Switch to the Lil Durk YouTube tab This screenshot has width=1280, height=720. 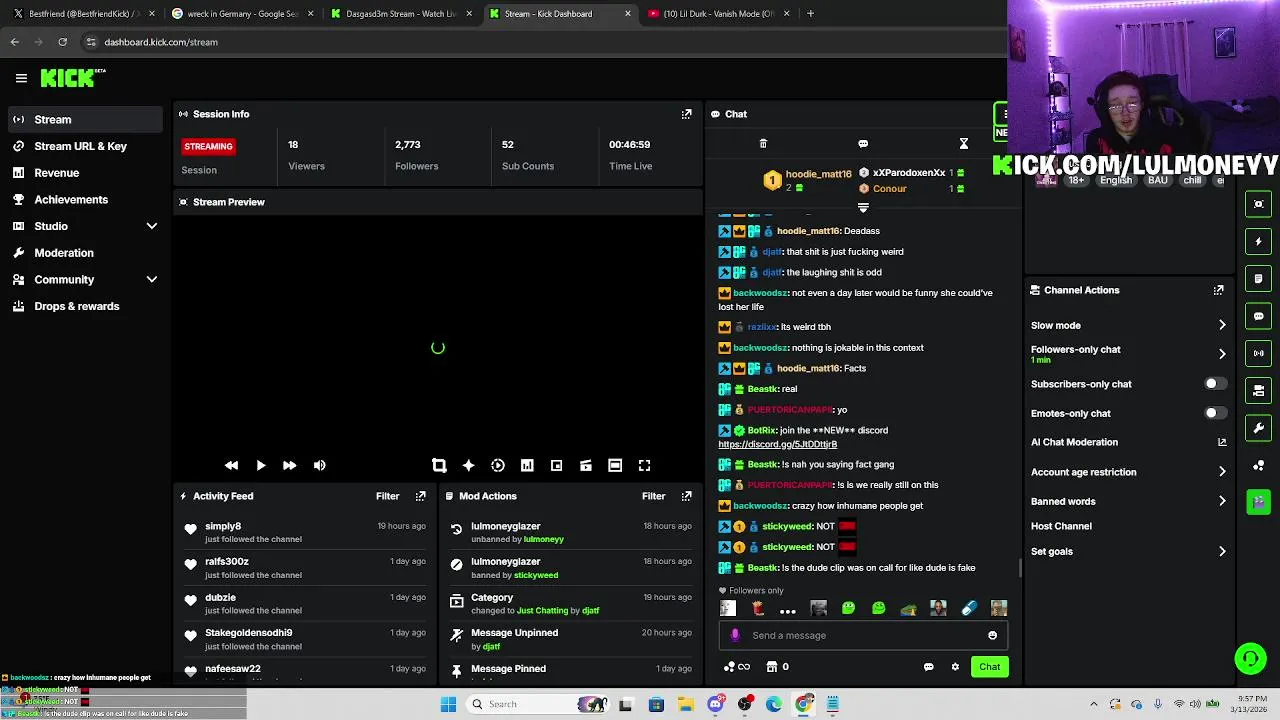point(718,14)
